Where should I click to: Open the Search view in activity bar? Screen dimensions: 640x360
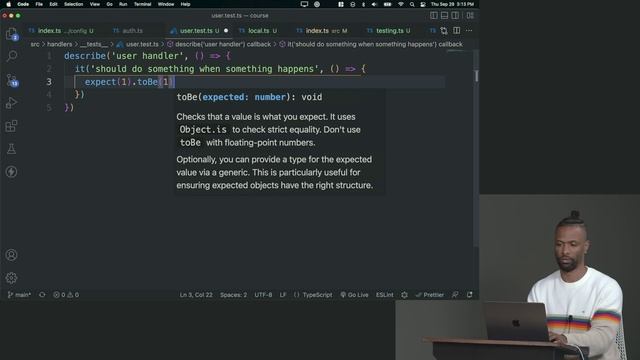point(12,56)
